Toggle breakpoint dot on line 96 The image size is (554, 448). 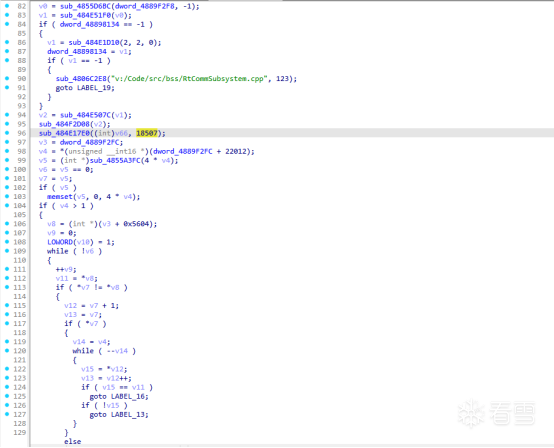pyautogui.click(x=7, y=132)
